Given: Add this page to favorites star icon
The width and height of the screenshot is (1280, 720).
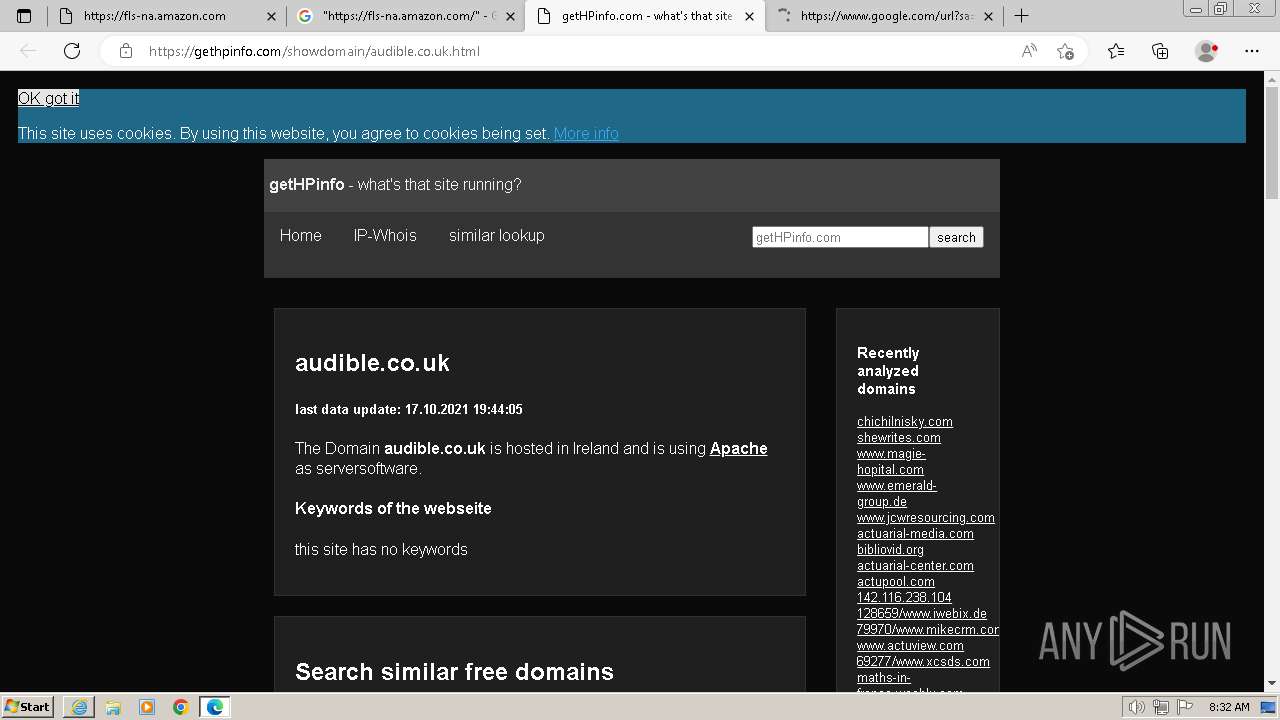Looking at the screenshot, I should tap(1065, 51).
